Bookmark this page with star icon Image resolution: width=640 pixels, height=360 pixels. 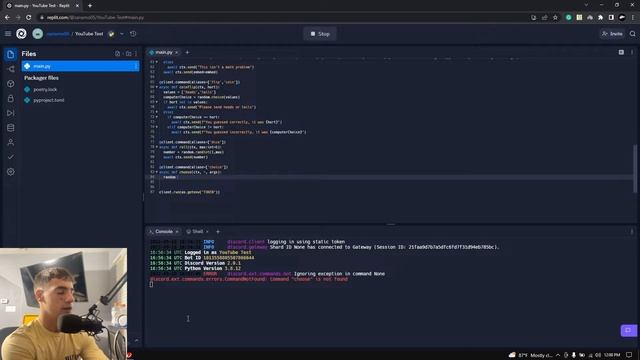click(555, 18)
